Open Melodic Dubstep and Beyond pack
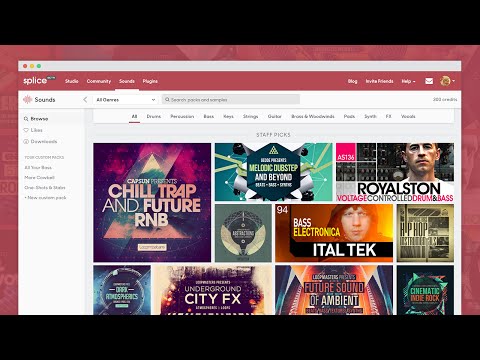The height and width of the screenshot is (360, 480). (274, 172)
